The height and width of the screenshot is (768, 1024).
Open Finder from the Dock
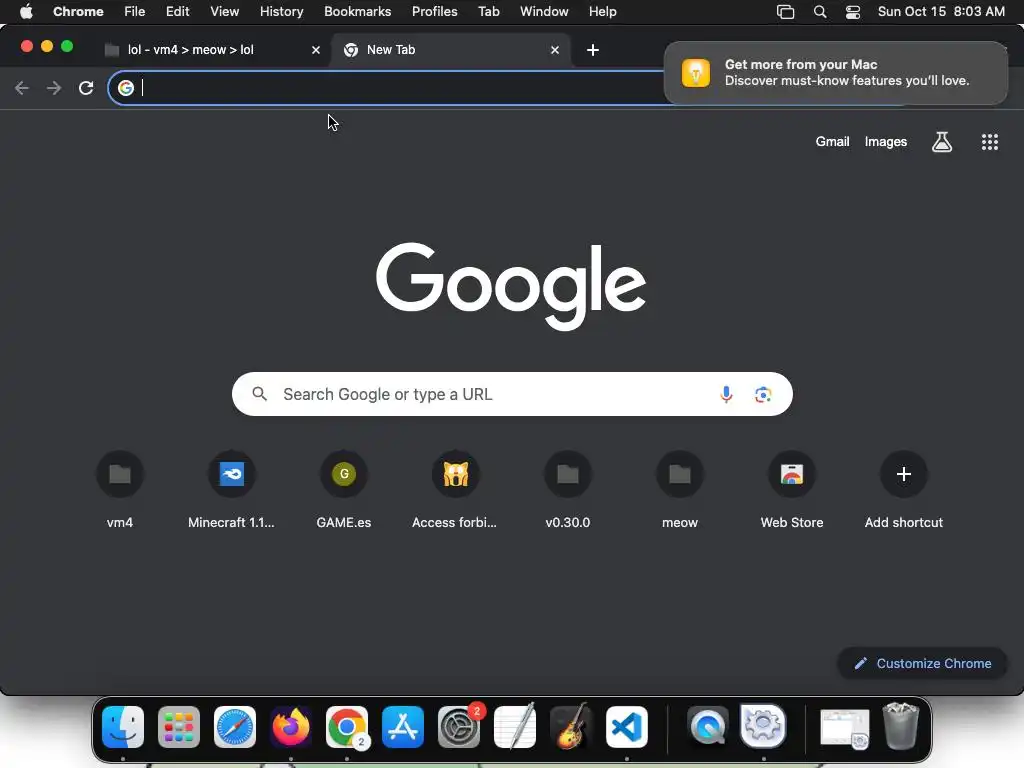point(123,727)
